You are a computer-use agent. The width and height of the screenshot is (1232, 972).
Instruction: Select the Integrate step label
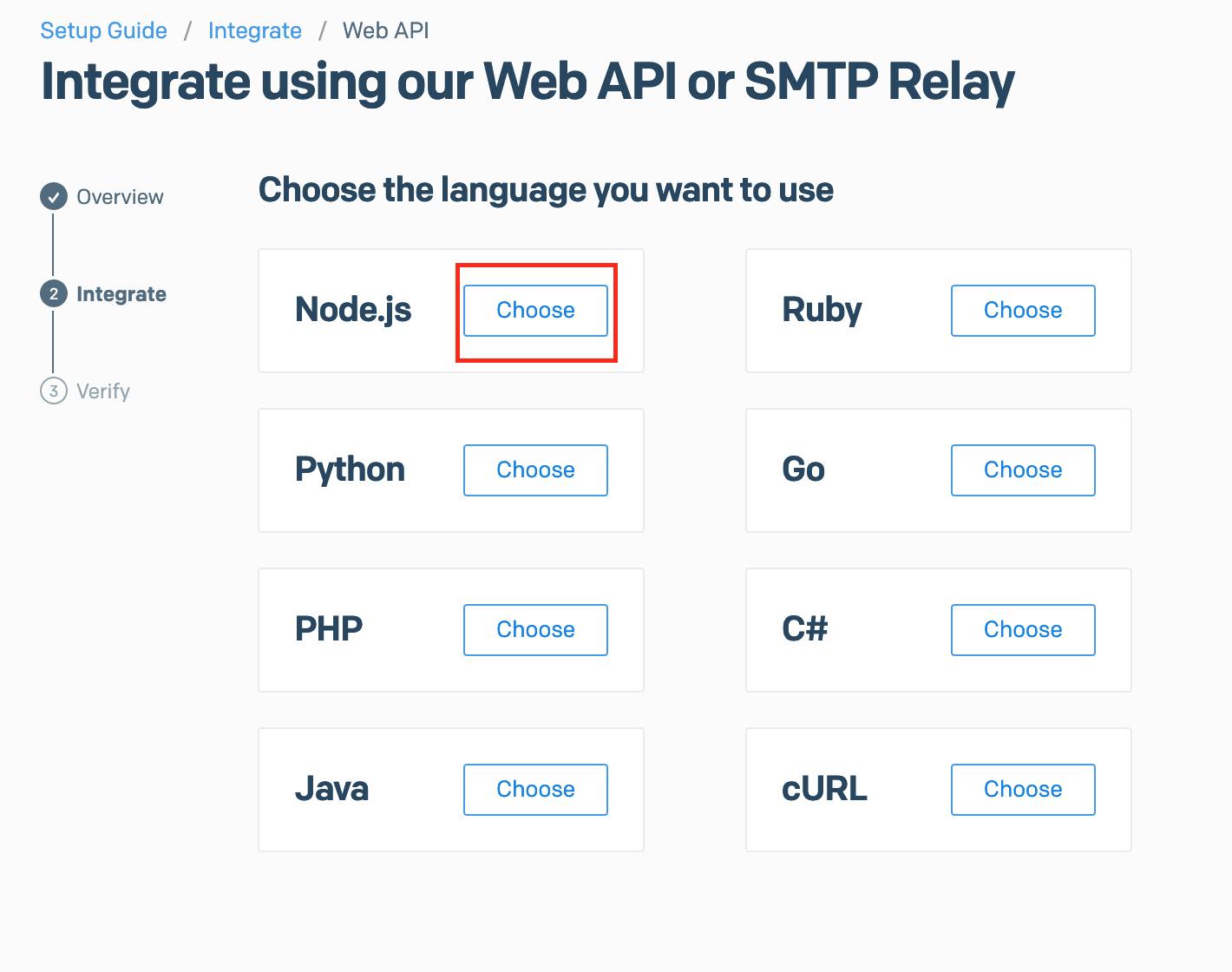pyautogui.click(x=121, y=294)
